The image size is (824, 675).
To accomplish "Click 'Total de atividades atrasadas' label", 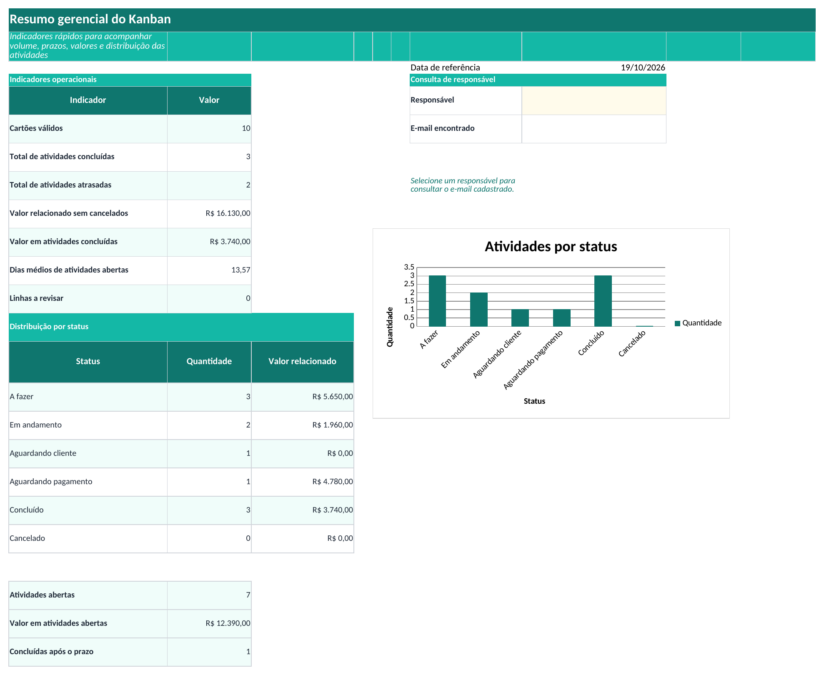I will pos(60,185).
